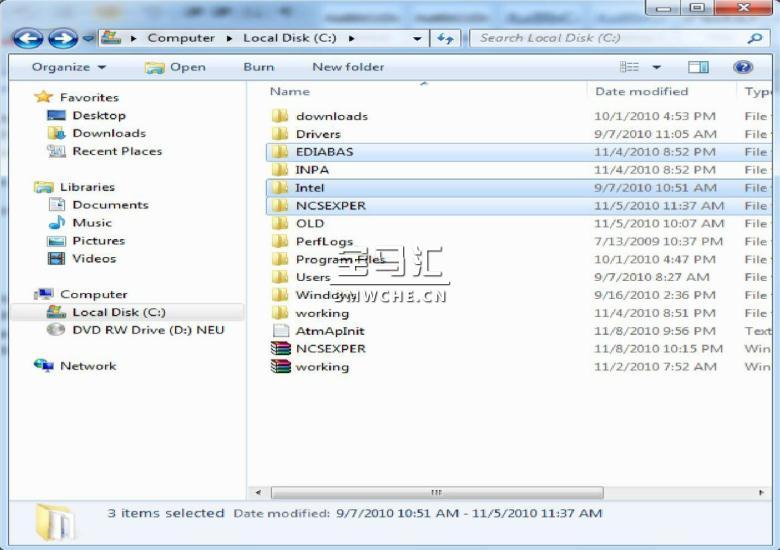Click the horizontal scrollbar thumb
Viewport: 780px width, 550px height.
pos(436,493)
